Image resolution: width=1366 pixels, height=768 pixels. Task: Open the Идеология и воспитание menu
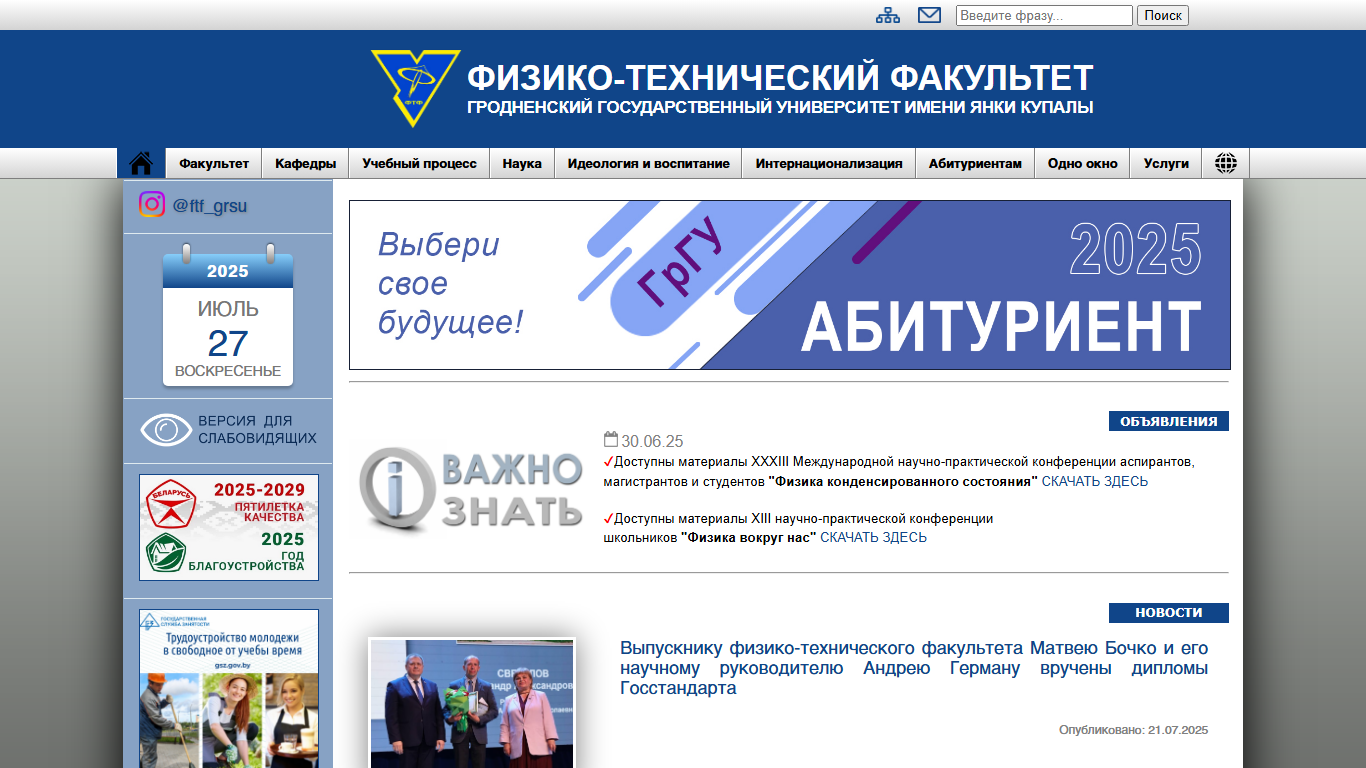[x=648, y=163]
